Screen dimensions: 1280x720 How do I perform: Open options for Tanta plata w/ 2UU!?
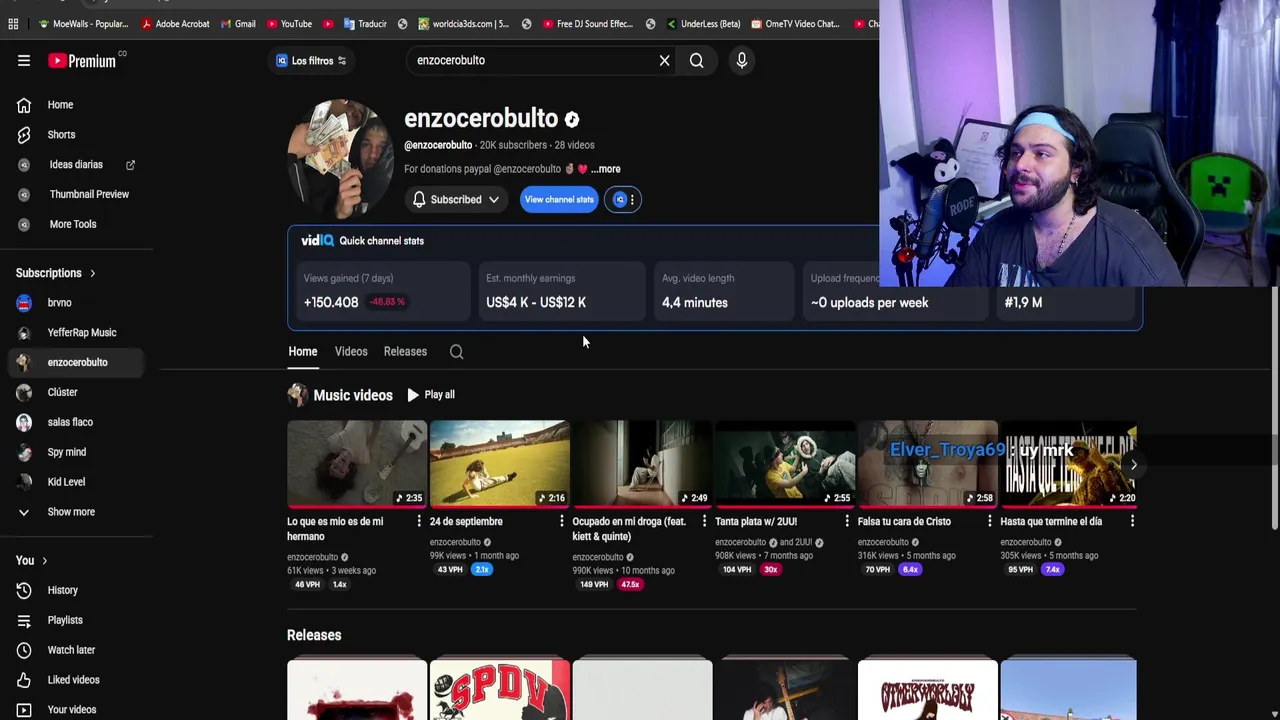tap(846, 521)
